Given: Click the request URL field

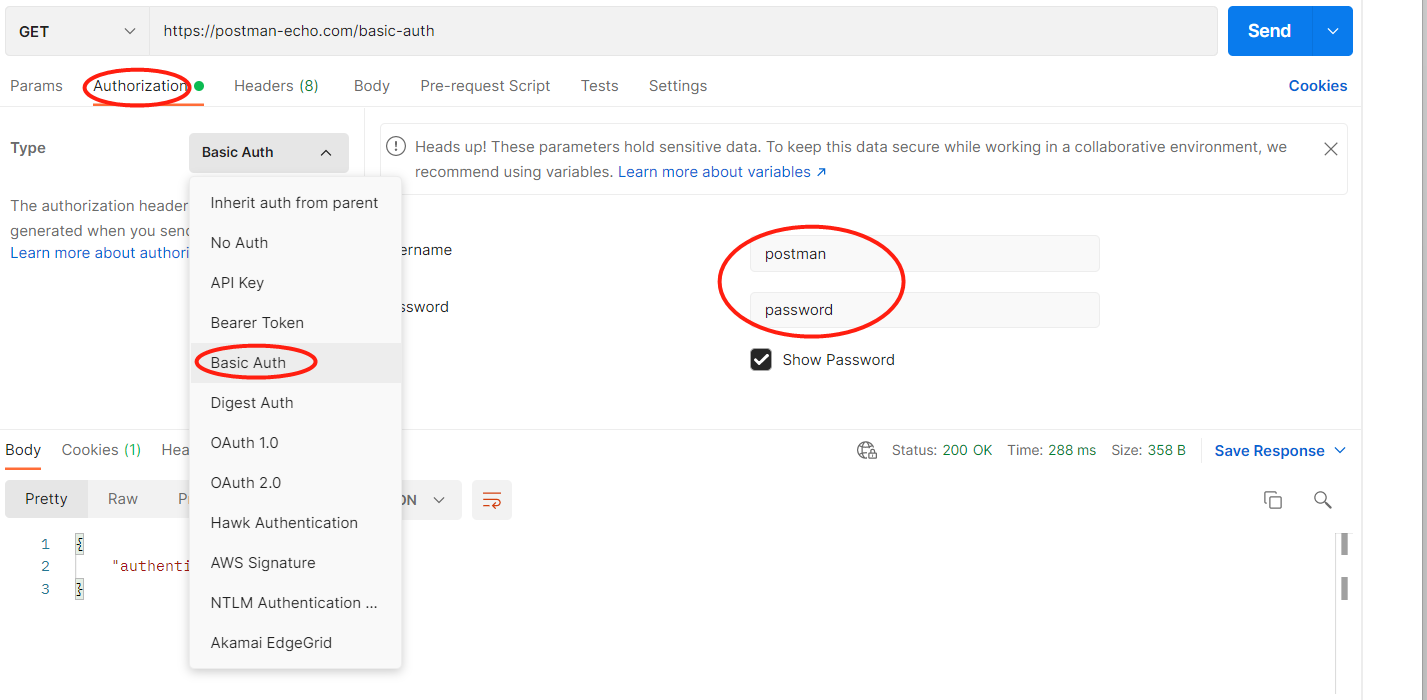Looking at the screenshot, I should [x=683, y=31].
